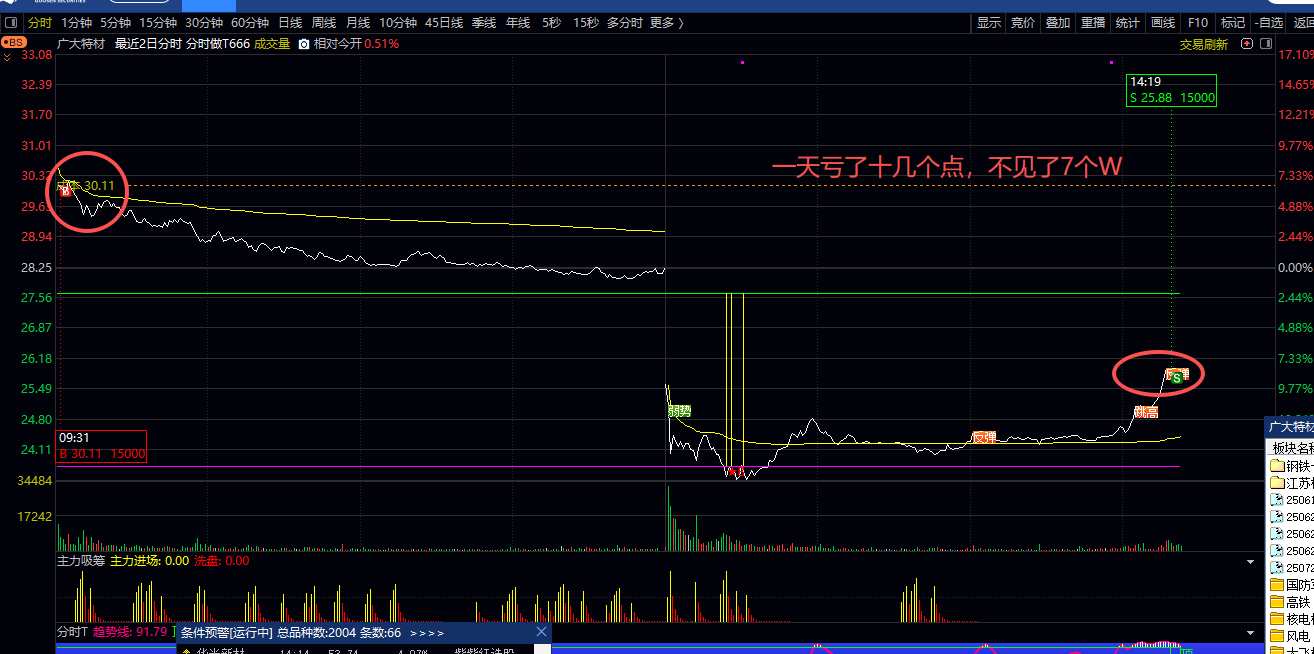
Task: Click the 竞价 toolbar button
Action: click(x=1023, y=22)
